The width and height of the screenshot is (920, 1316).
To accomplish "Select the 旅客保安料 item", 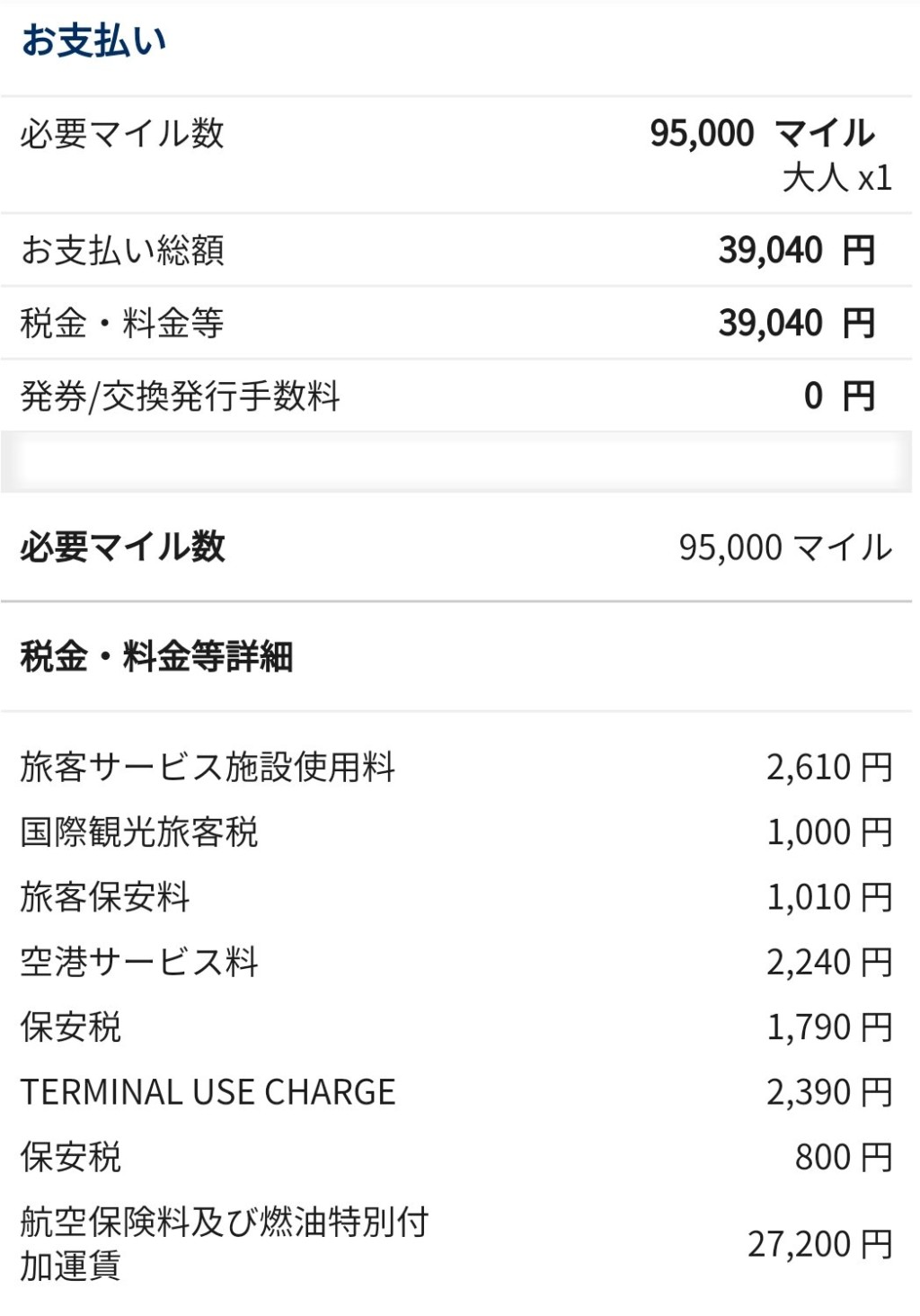I will click(105, 897).
